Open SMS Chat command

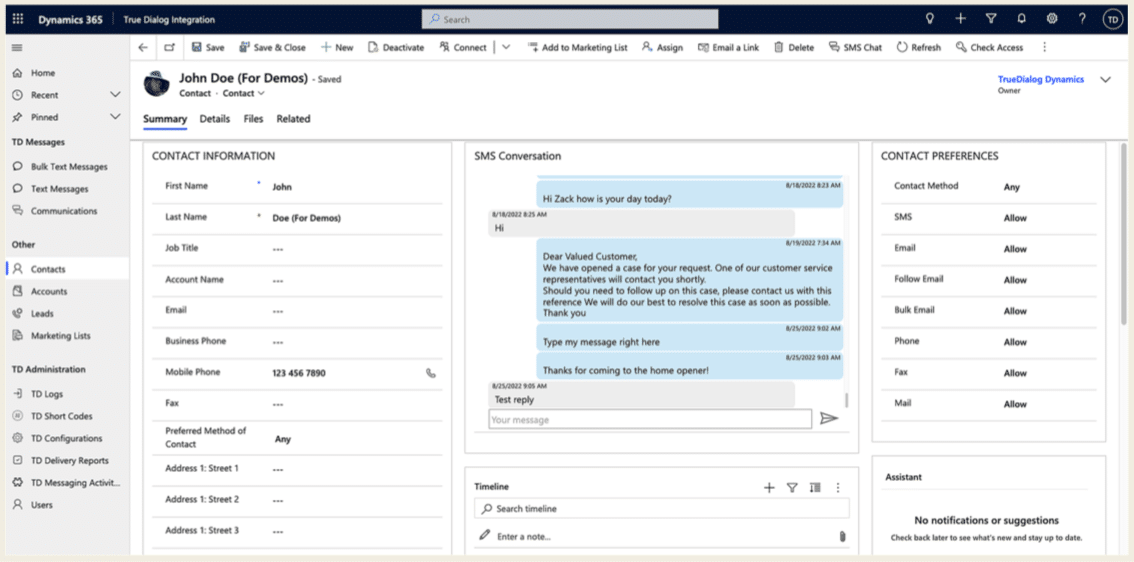[855, 48]
